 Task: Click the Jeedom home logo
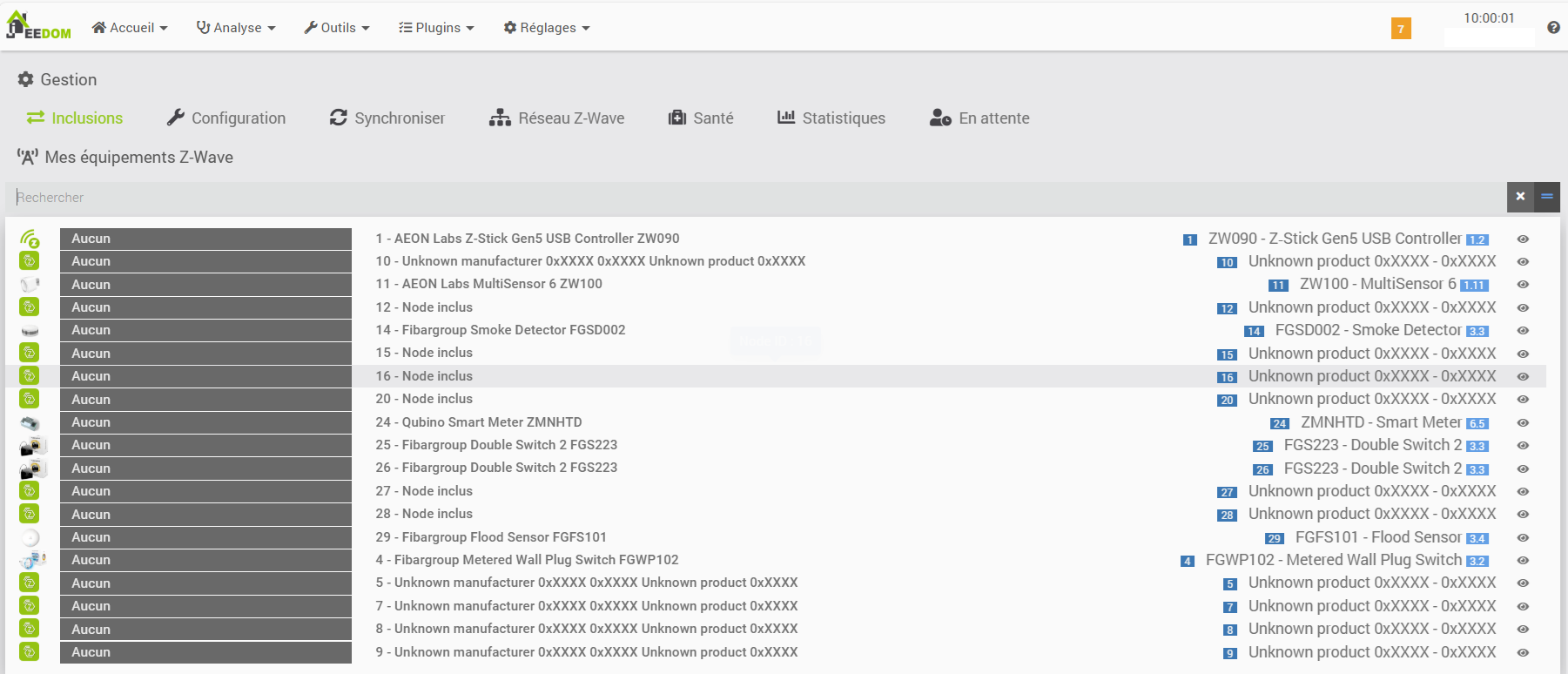(x=38, y=26)
